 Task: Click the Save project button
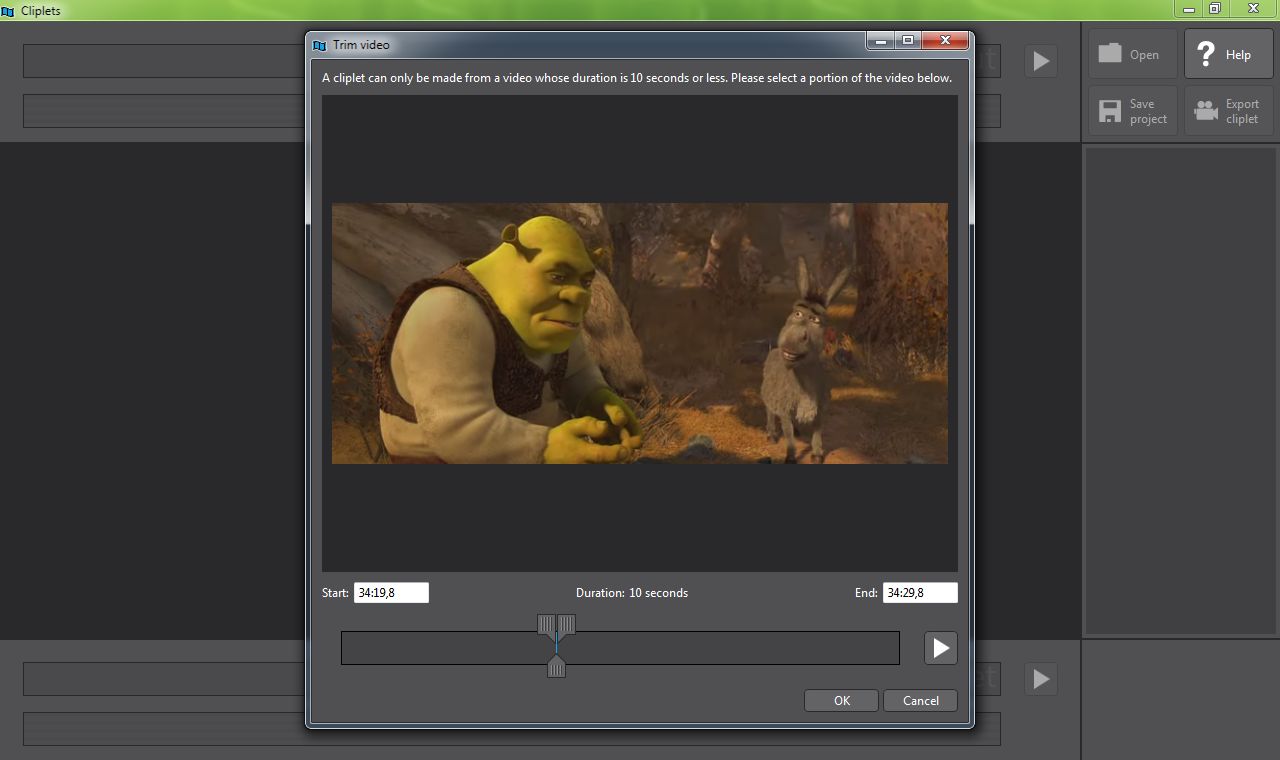(x=1132, y=110)
